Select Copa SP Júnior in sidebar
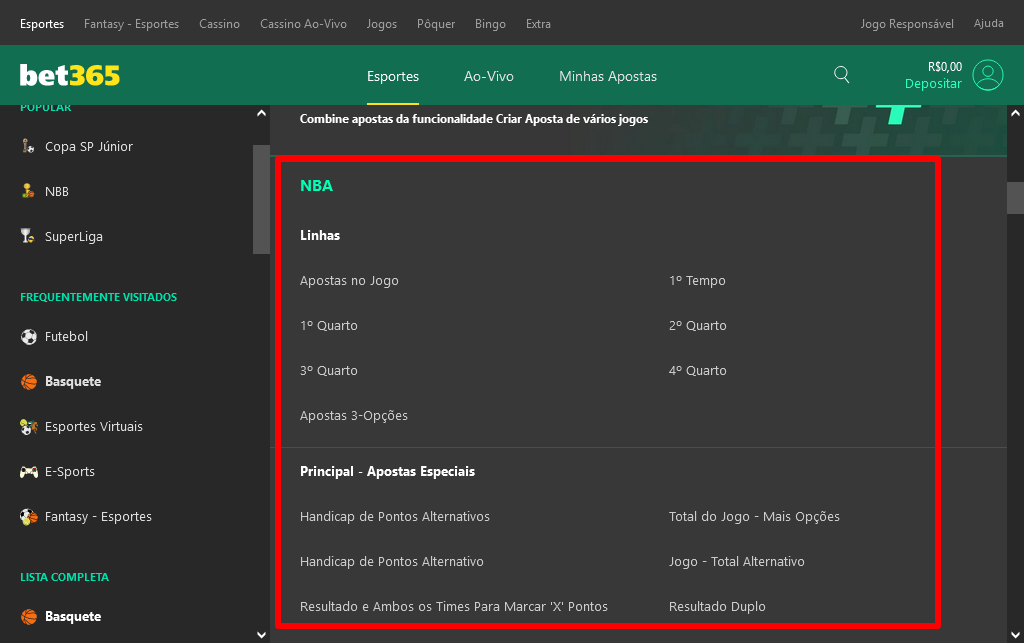This screenshot has width=1024, height=643. (89, 147)
